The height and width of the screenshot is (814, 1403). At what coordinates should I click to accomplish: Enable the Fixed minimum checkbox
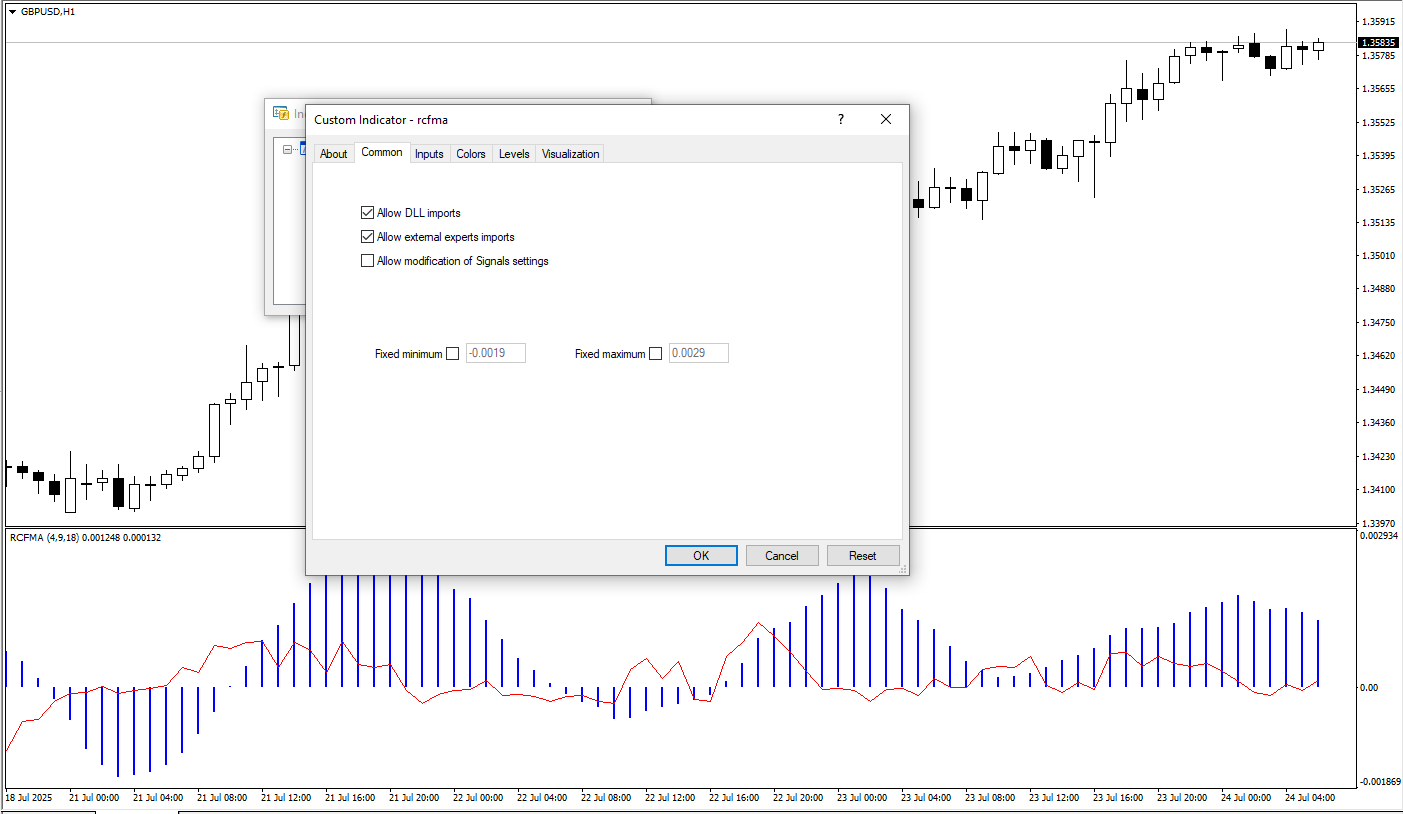click(x=453, y=353)
